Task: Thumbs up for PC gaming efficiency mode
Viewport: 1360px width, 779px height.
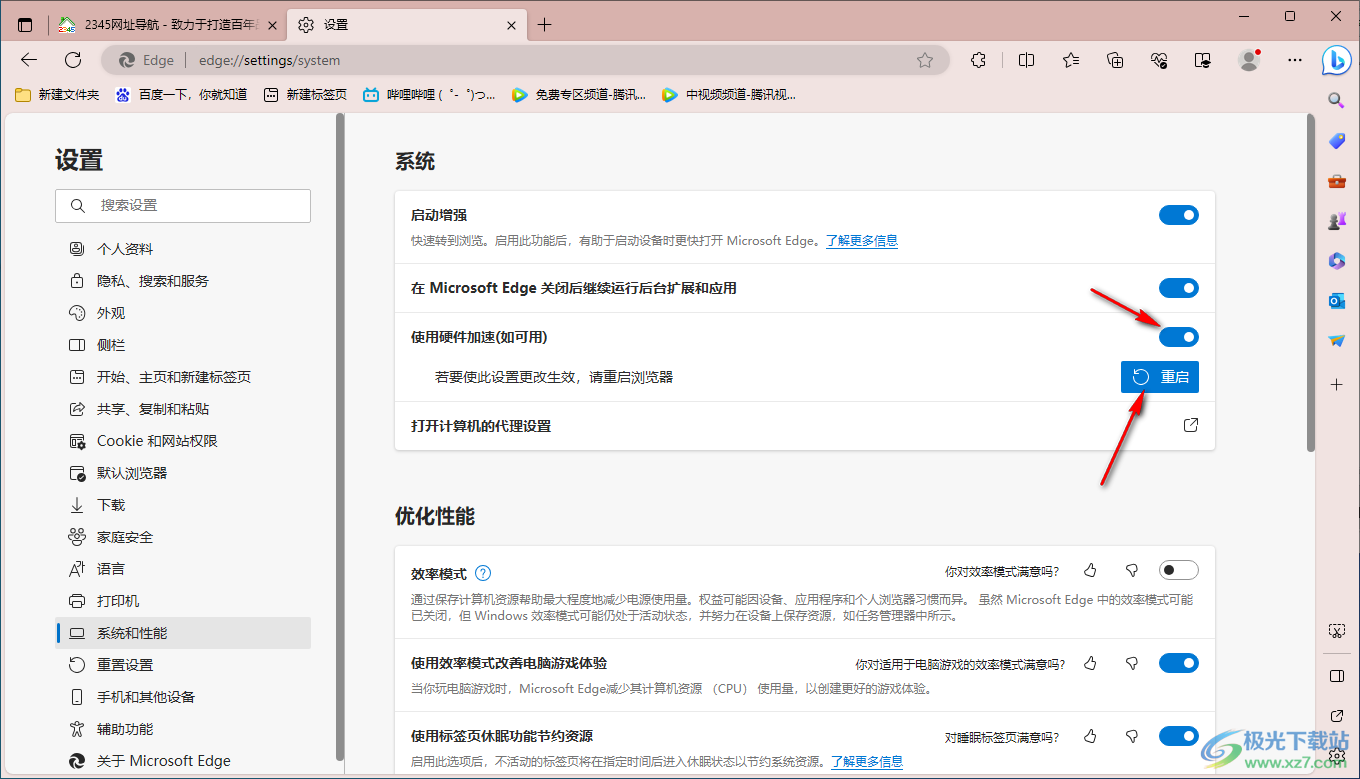Action: coord(1090,663)
